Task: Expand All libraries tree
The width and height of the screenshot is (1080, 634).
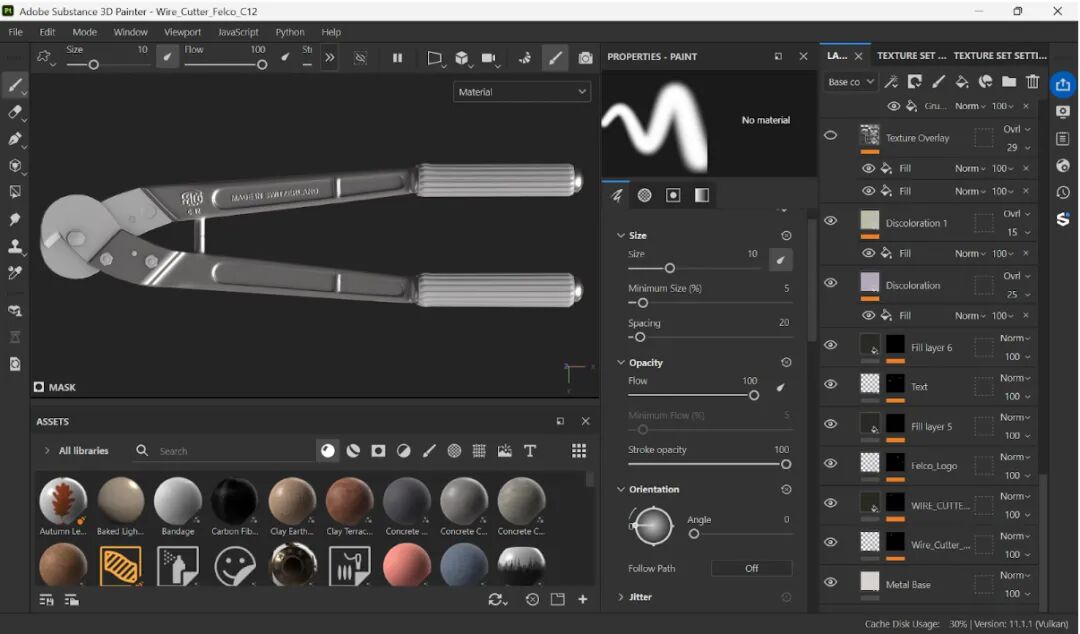Action: click(x=47, y=451)
